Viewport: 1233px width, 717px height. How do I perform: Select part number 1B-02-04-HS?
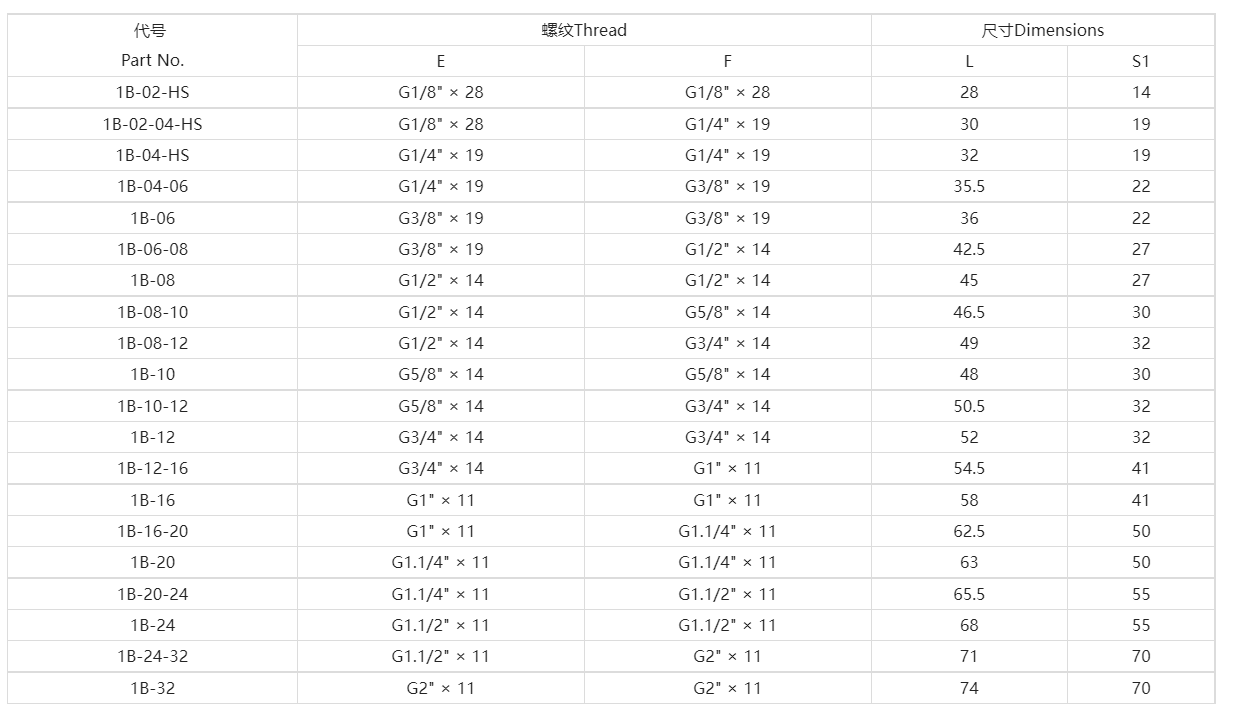click(x=152, y=124)
